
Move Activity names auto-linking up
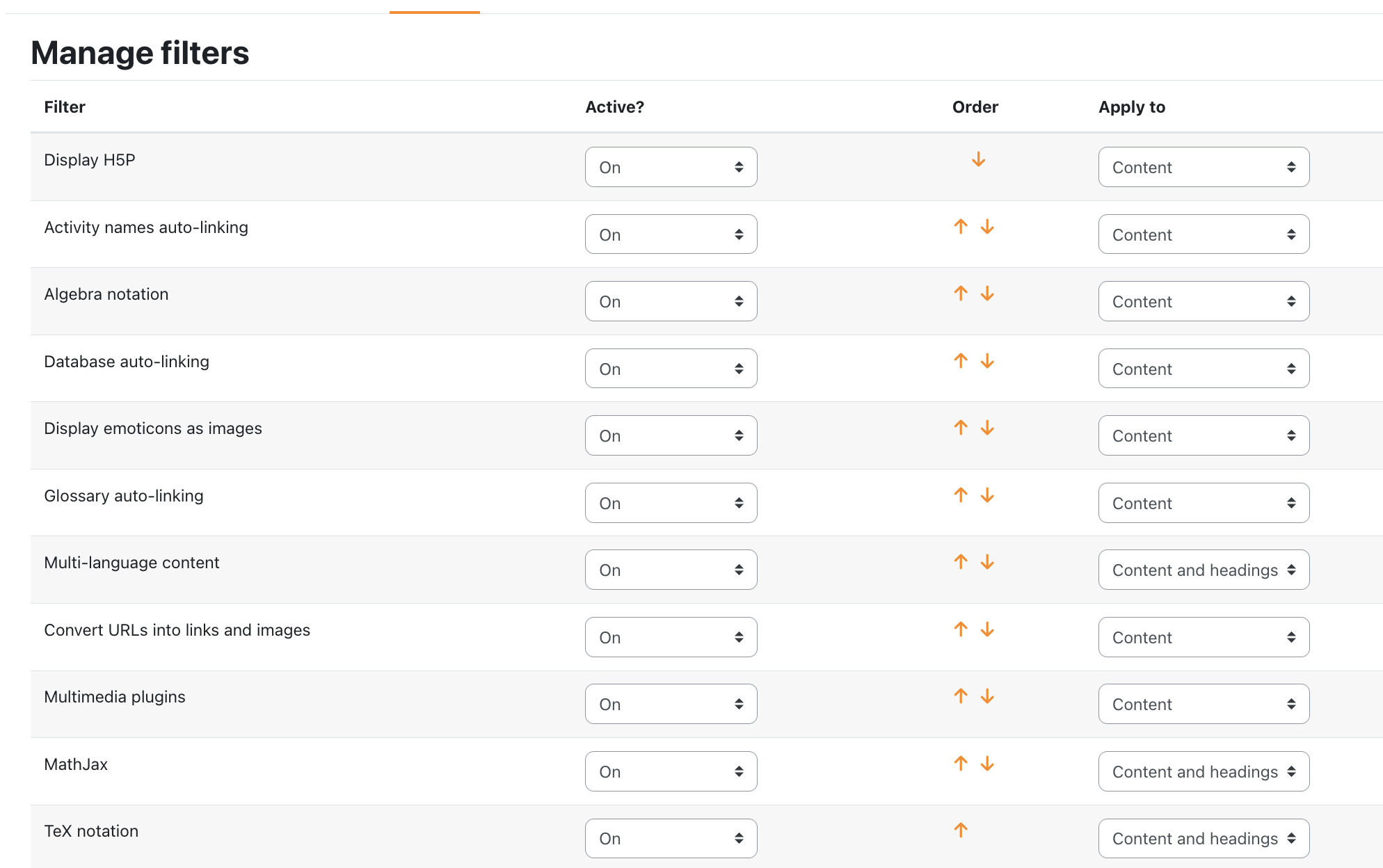961,227
